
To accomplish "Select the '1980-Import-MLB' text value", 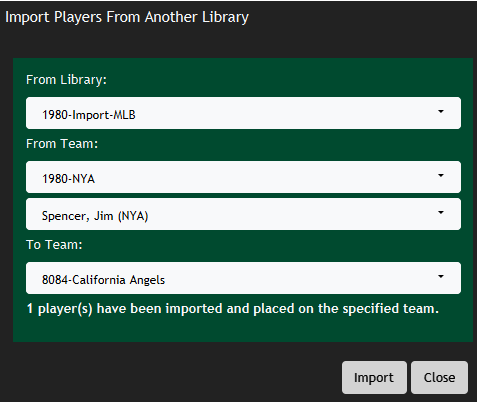I will 89,115.
